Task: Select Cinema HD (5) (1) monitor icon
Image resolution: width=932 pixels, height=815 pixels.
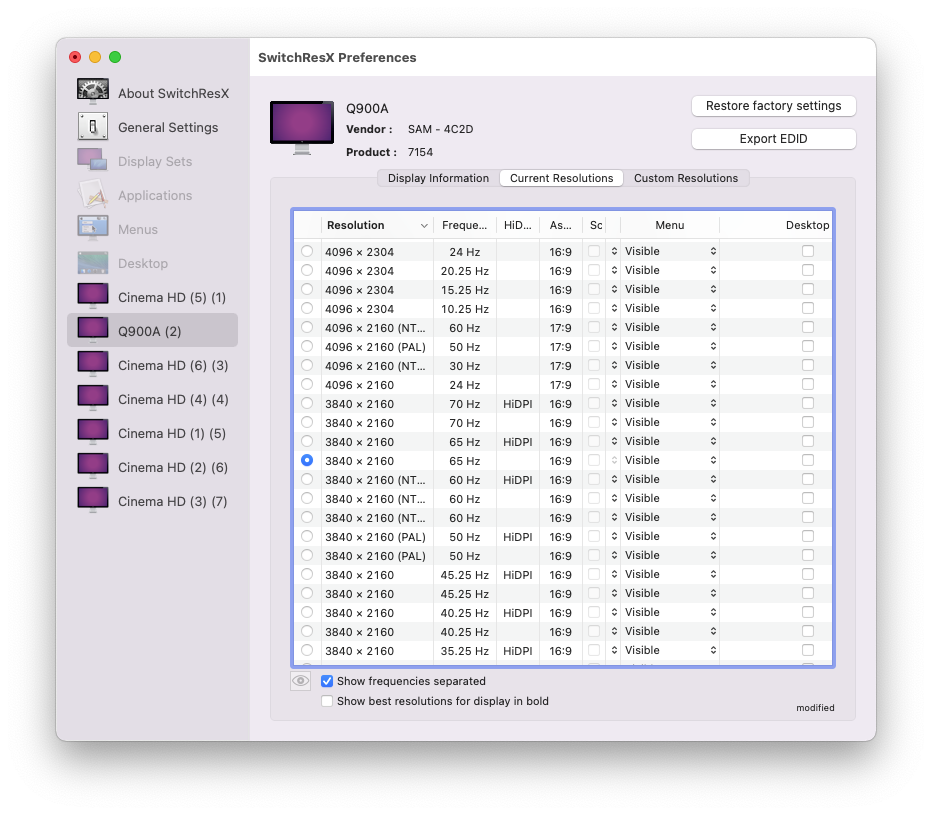Action: [x=93, y=296]
